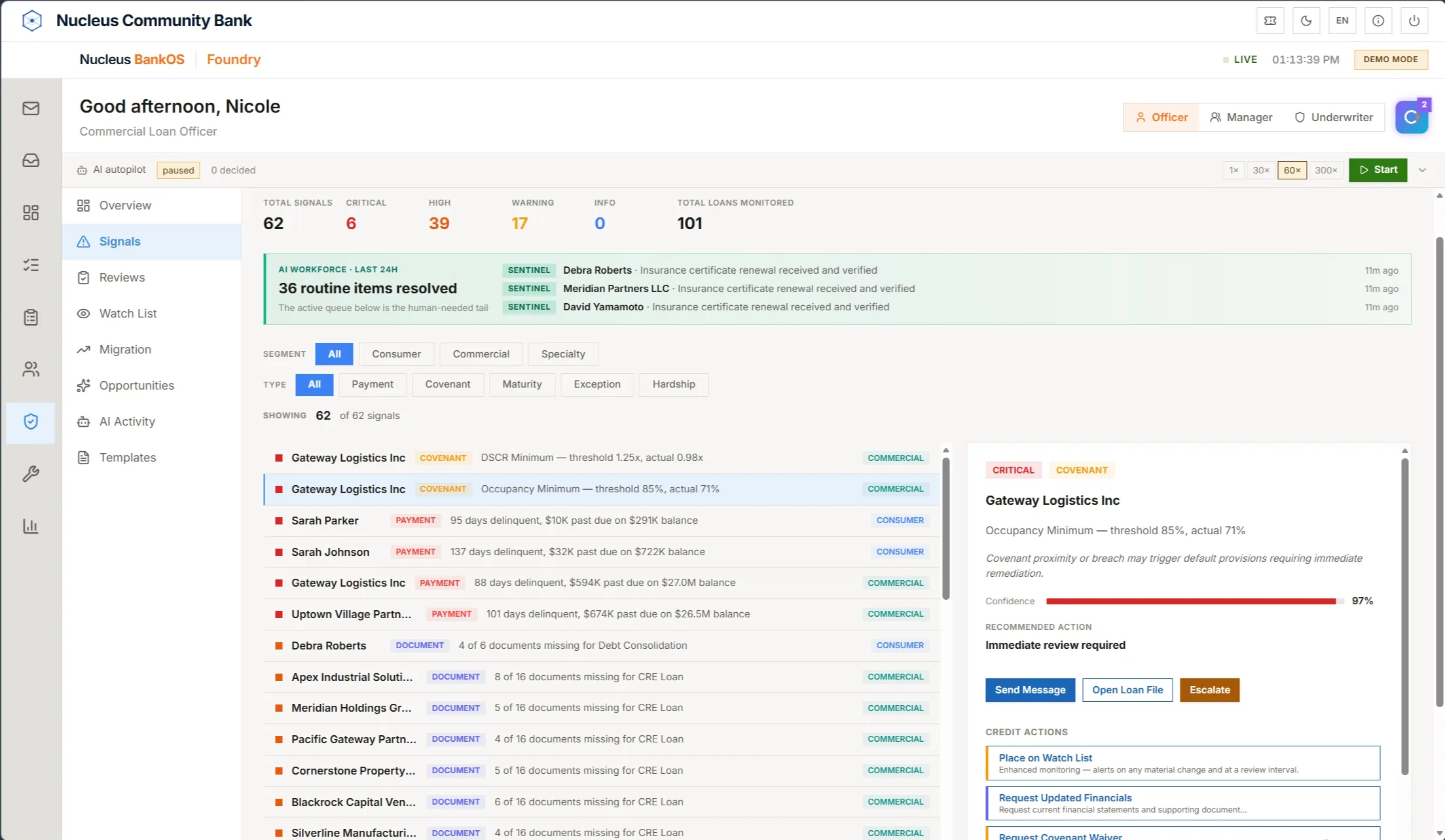Set autopilot speed to 30×

point(1261,170)
